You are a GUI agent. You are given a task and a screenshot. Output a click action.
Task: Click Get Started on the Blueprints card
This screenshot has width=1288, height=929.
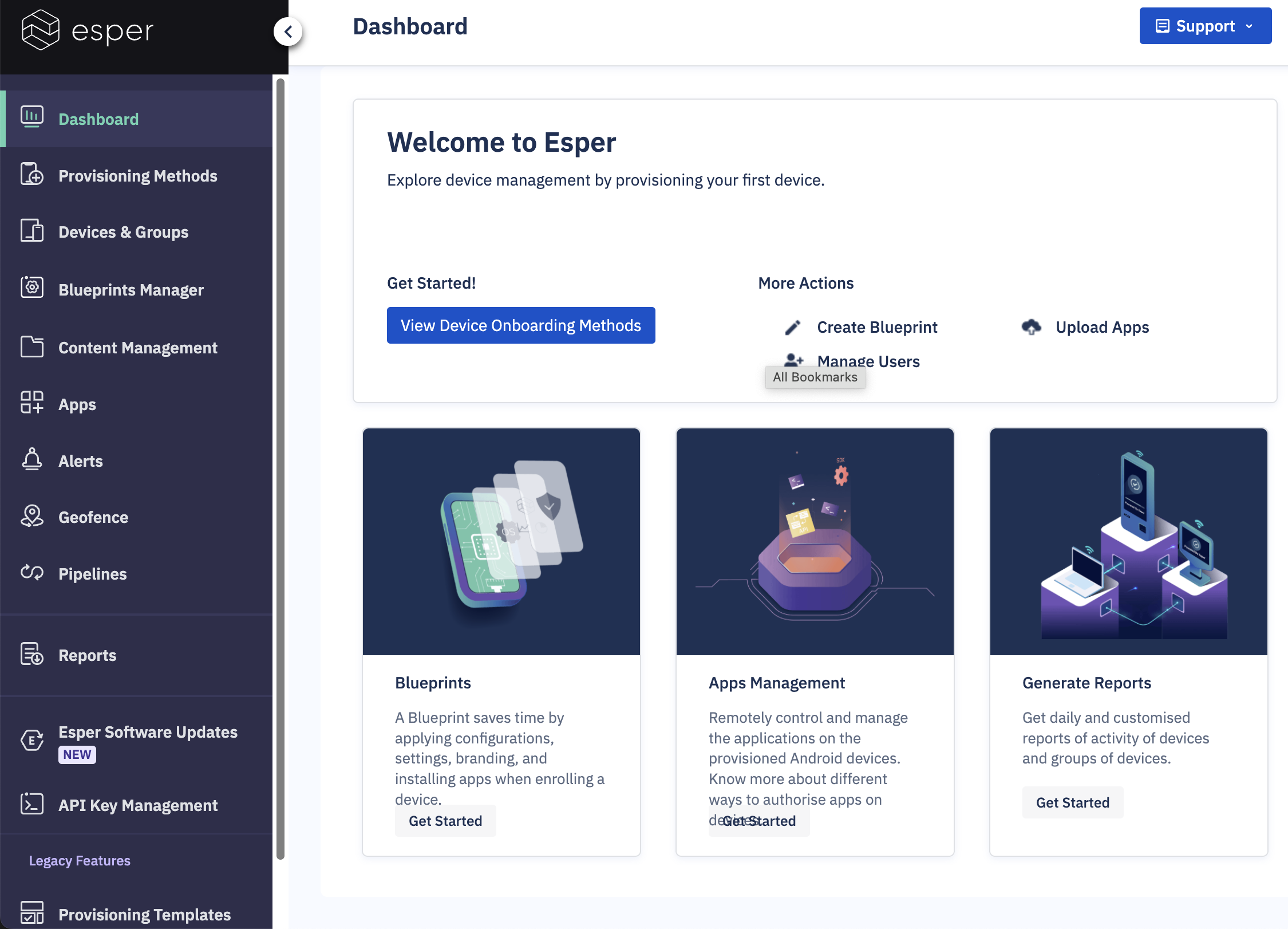[x=445, y=821]
